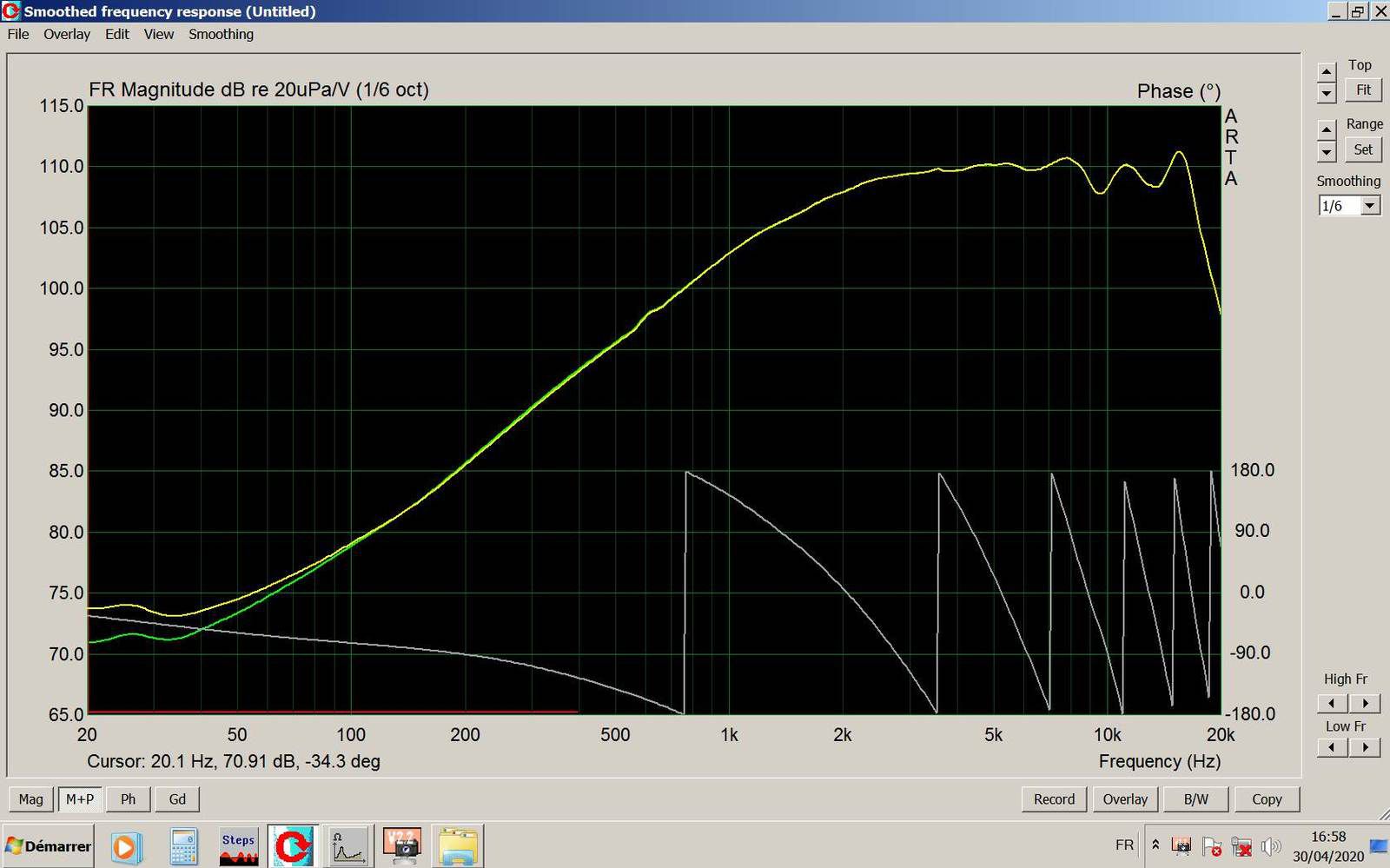
Task: Click the Record button
Action: (1054, 798)
